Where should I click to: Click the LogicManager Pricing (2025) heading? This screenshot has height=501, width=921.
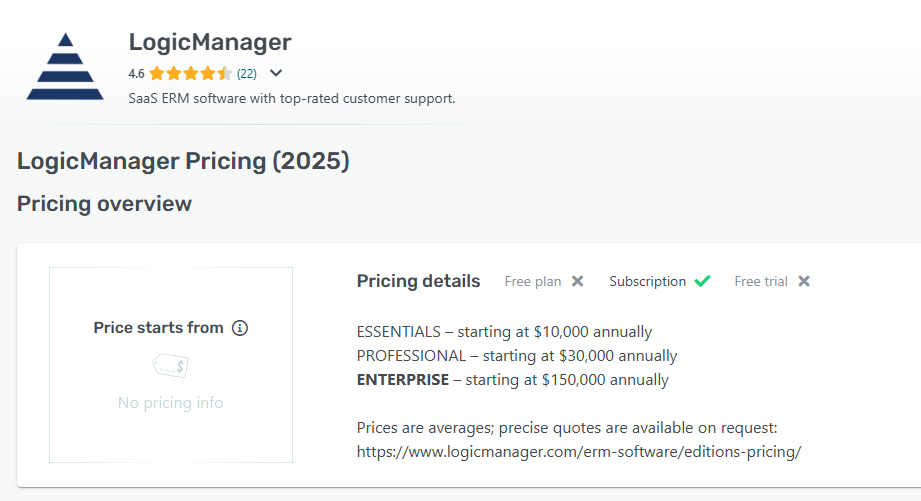[183, 161]
